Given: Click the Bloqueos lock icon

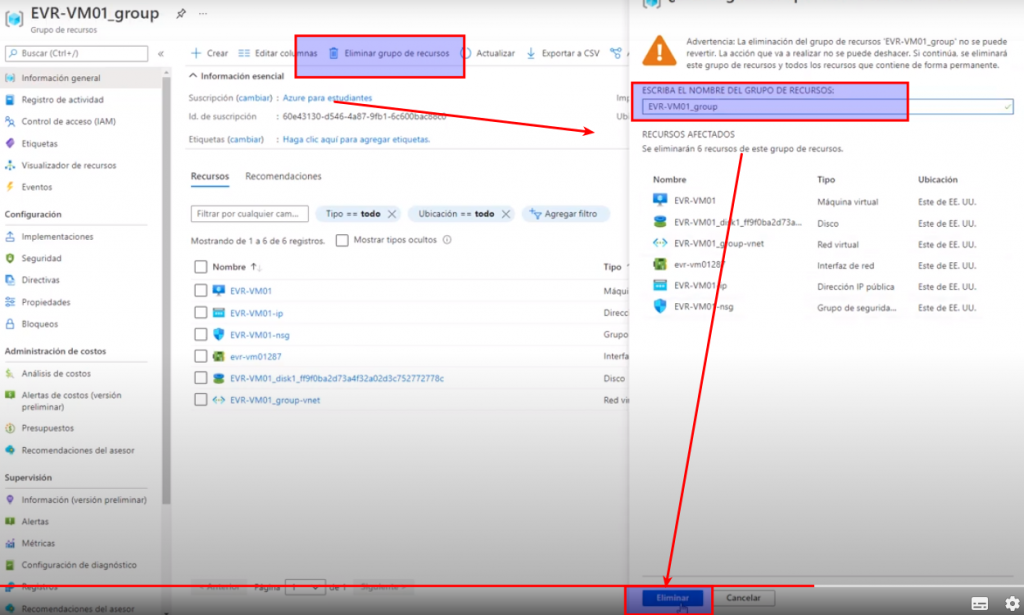Looking at the screenshot, I should click(x=10, y=324).
